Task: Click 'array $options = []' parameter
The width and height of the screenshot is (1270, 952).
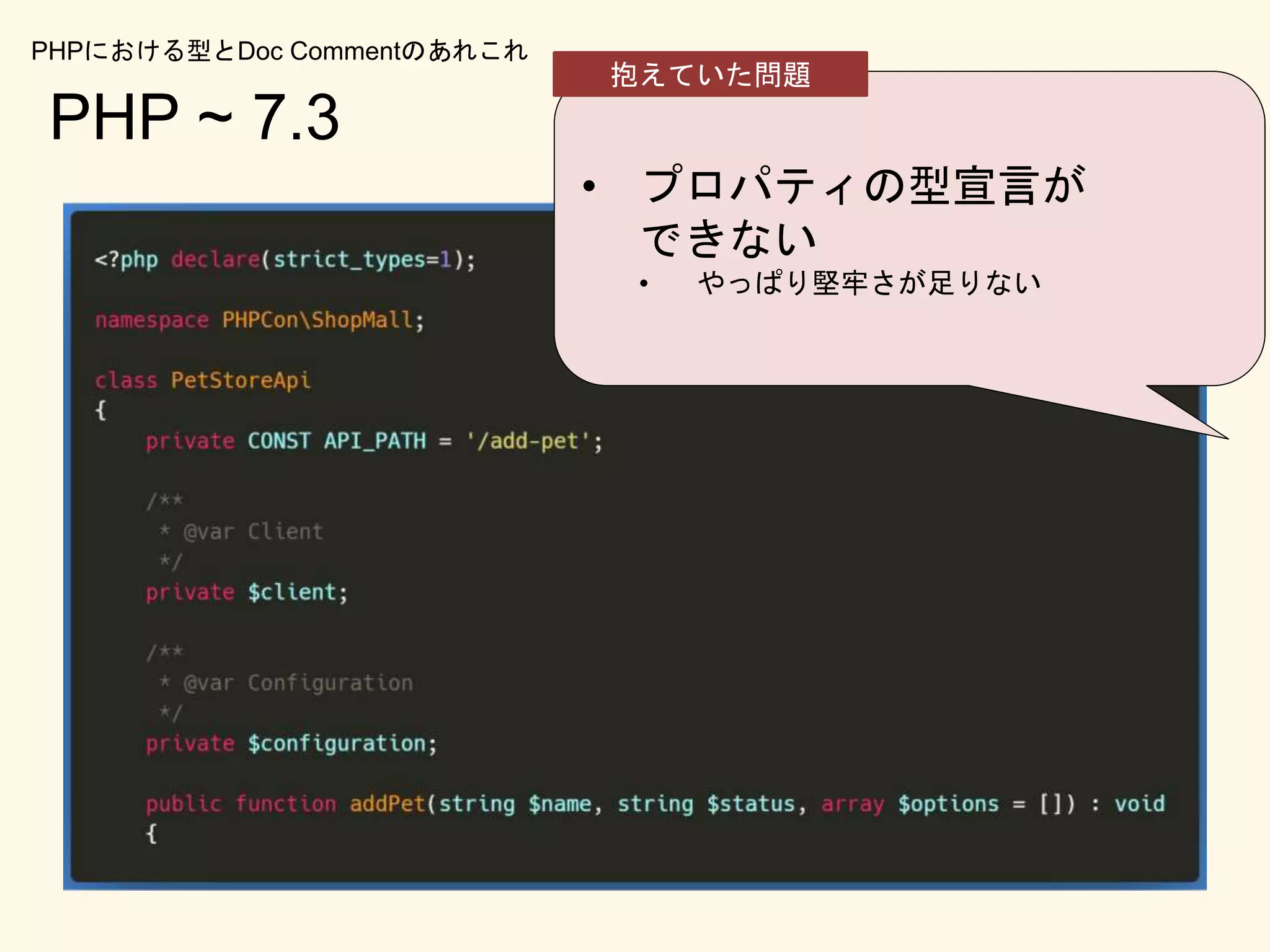Action: click(942, 804)
